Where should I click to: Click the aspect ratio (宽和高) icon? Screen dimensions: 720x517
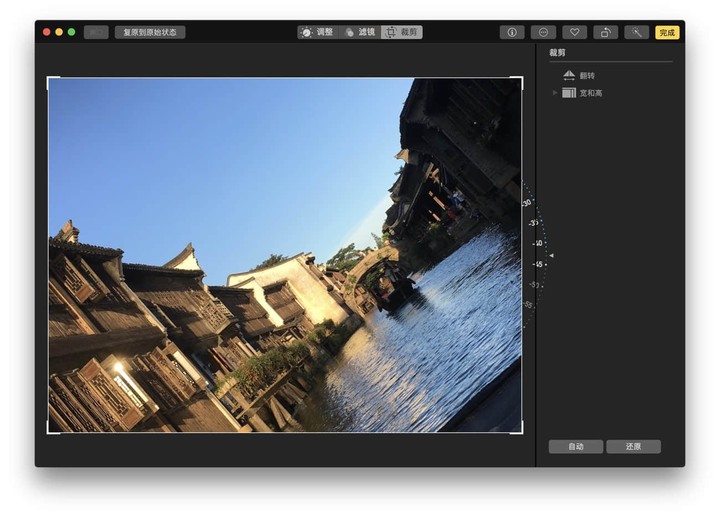tap(569, 93)
